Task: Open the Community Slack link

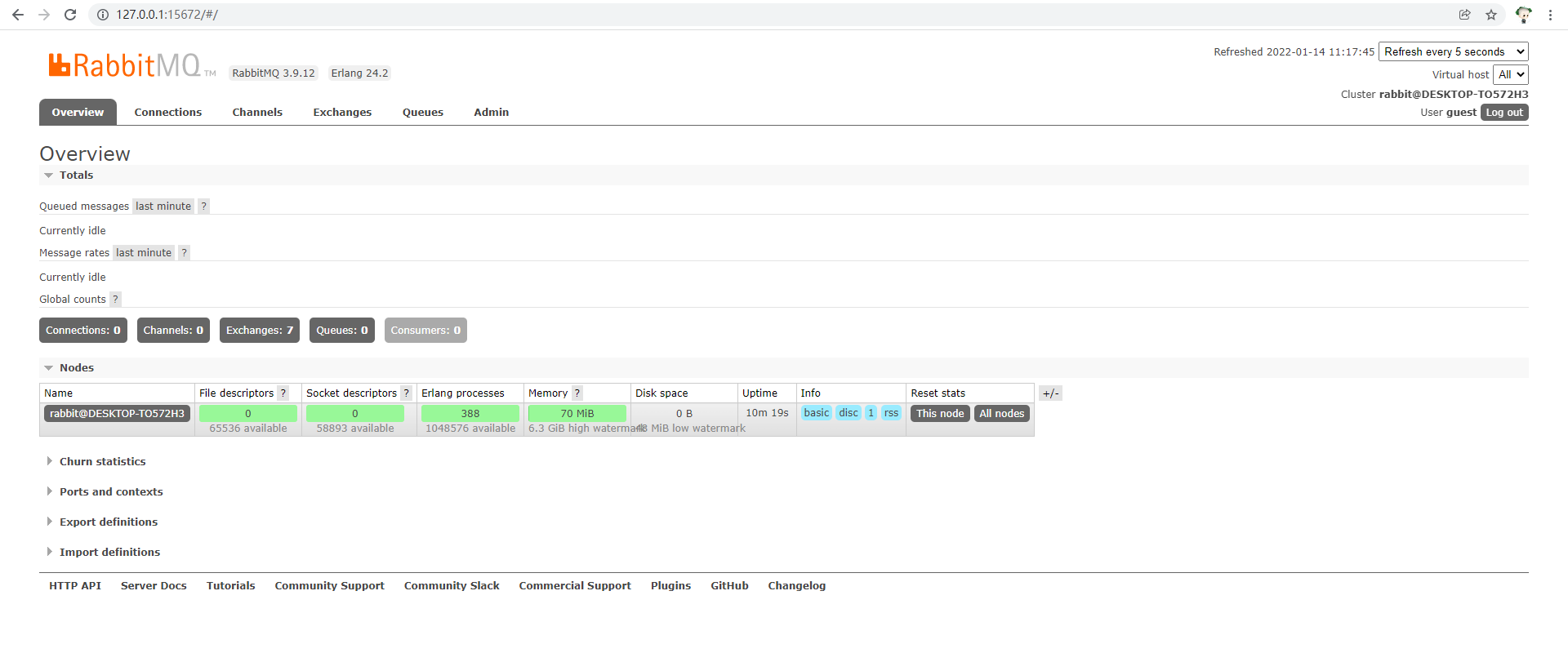Action: (452, 586)
